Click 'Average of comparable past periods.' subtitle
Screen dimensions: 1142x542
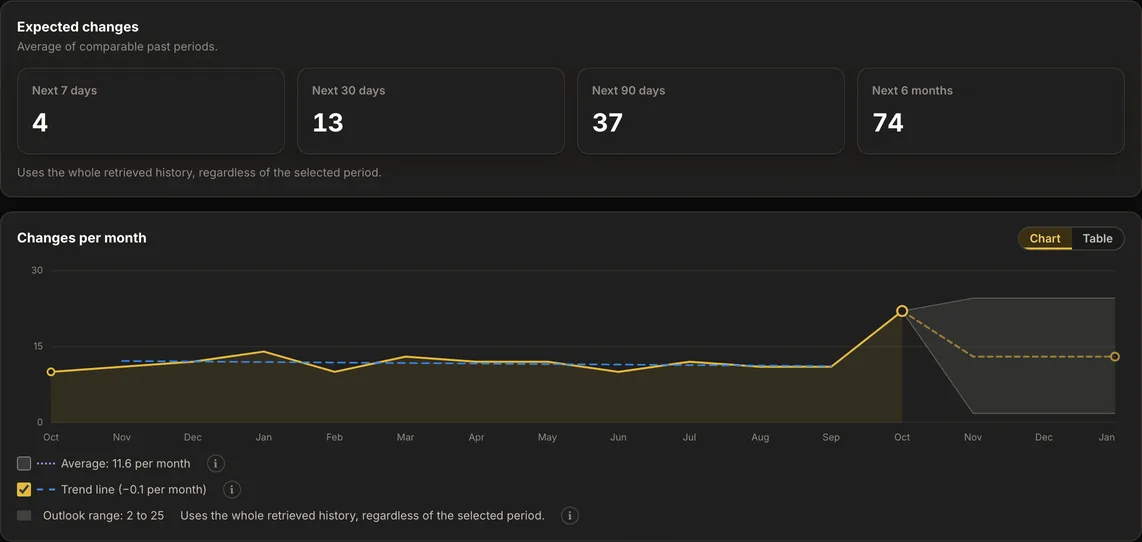pos(117,47)
